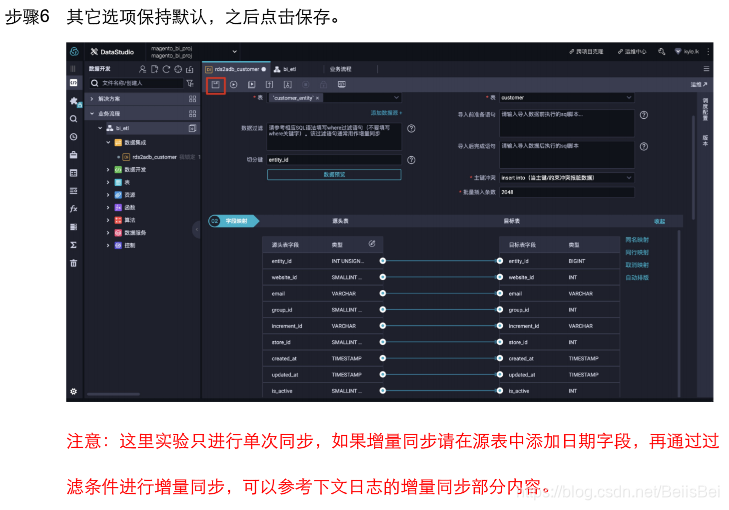Click the source connector dot on the email row

tap(383, 293)
